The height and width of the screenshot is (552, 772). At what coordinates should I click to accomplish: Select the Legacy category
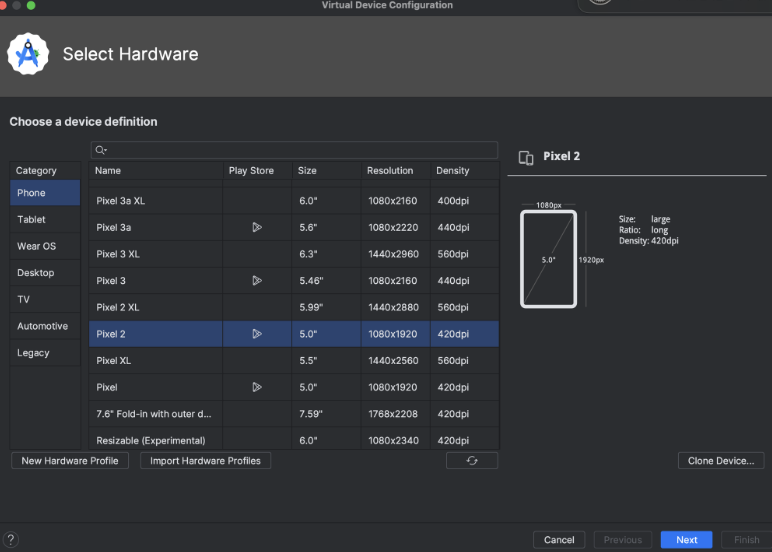[x=45, y=353]
